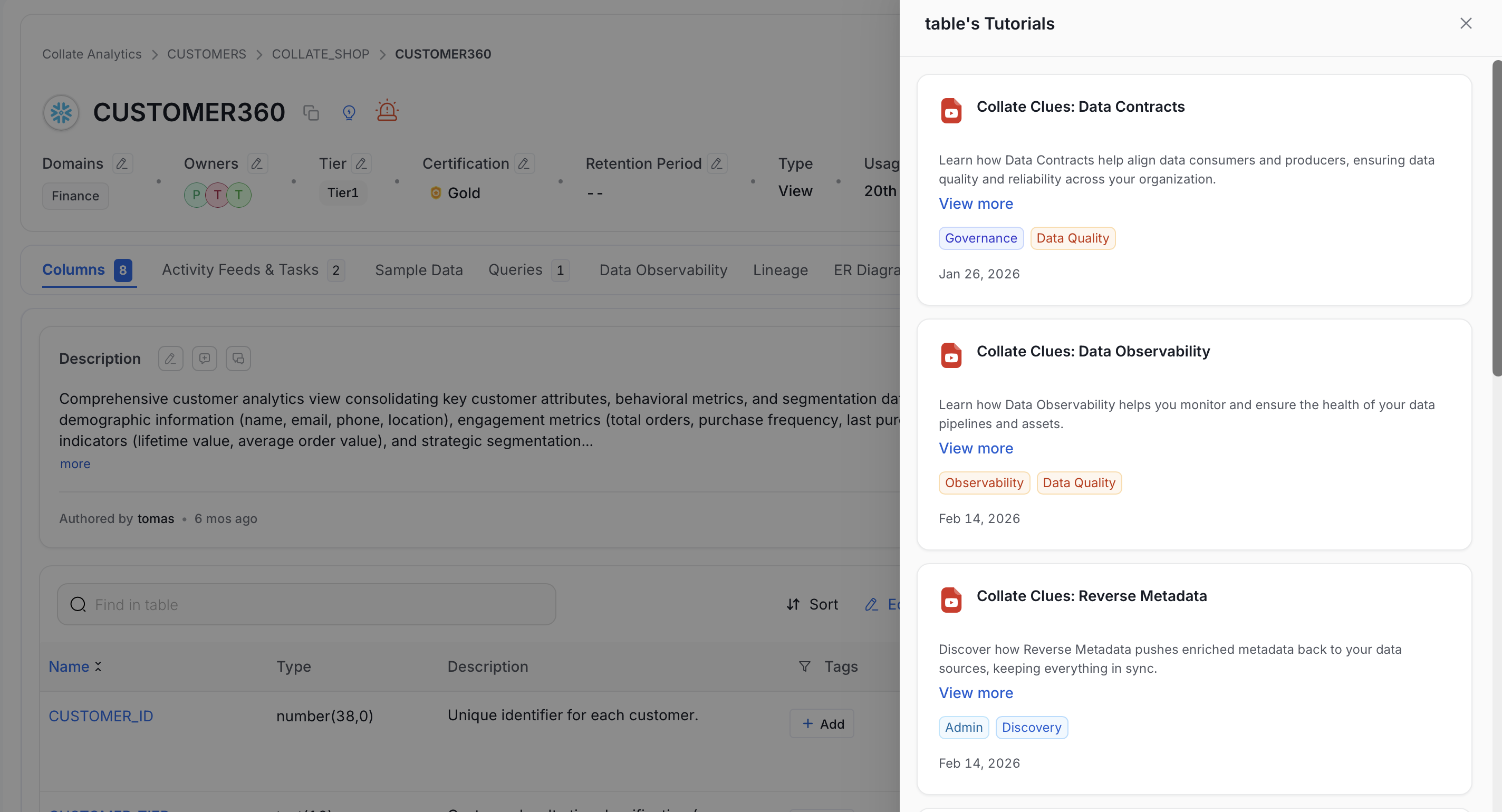
Task: Click 'Unique identifier for each customer.' description
Action: click(x=573, y=715)
